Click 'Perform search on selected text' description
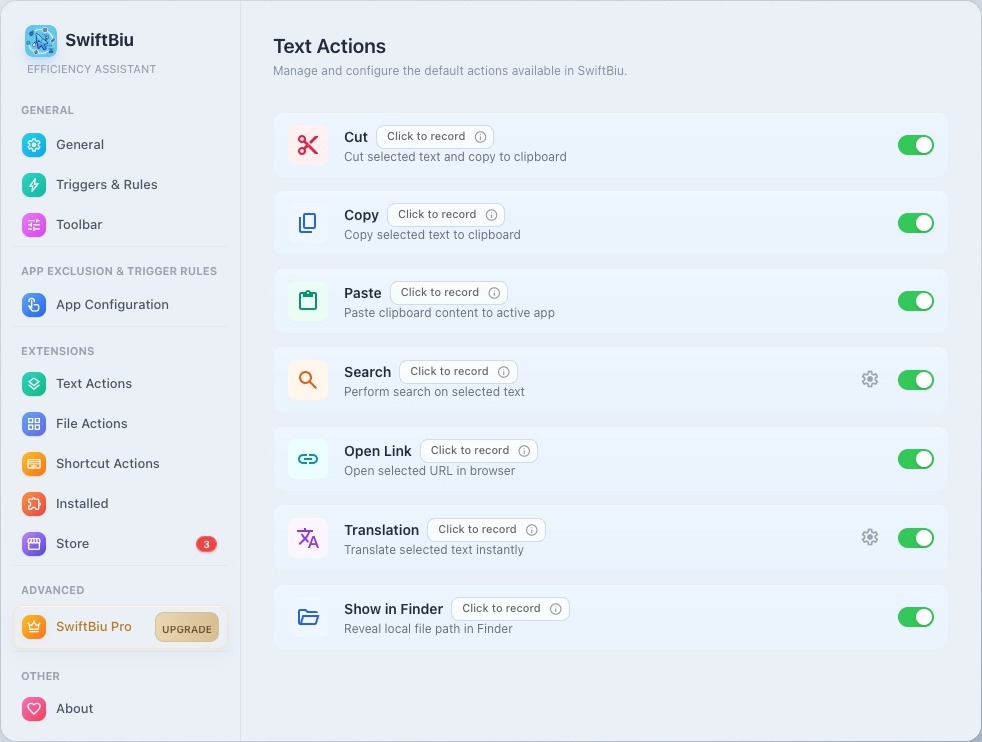The image size is (982, 742). coord(435,392)
